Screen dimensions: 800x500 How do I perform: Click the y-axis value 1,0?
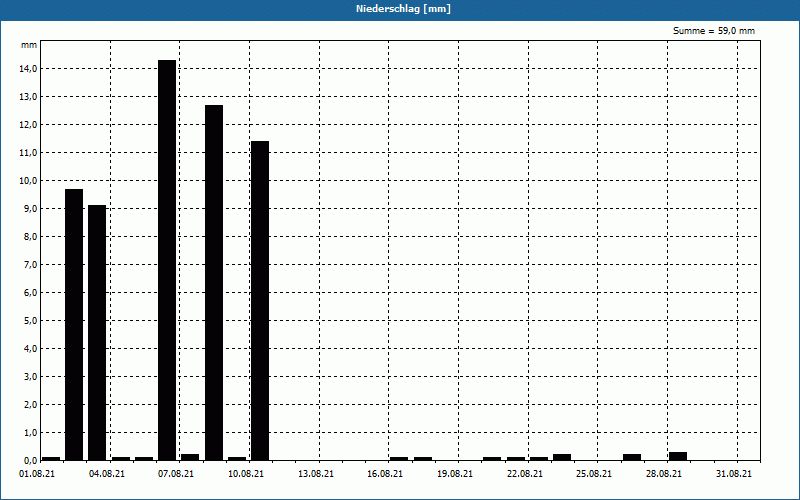pos(30,433)
